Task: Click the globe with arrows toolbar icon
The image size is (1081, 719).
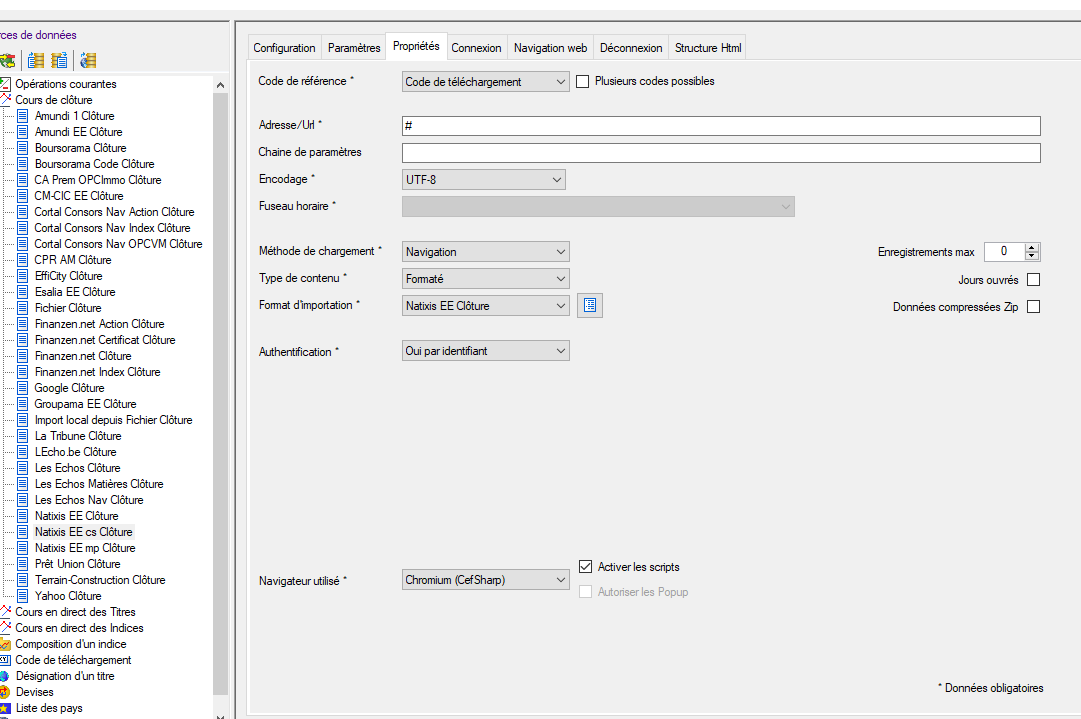Action: (x=8, y=60)
